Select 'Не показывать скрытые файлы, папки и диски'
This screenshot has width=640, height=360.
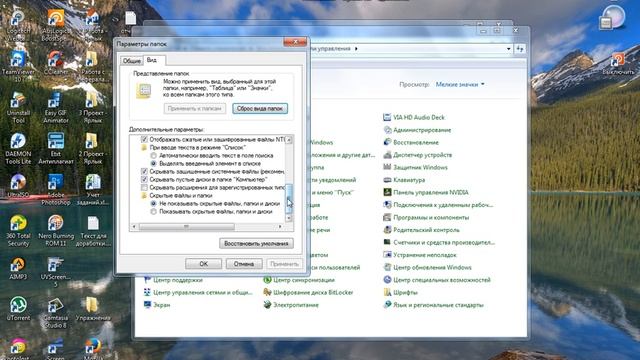pyautogui.click(x=153, y=203)
